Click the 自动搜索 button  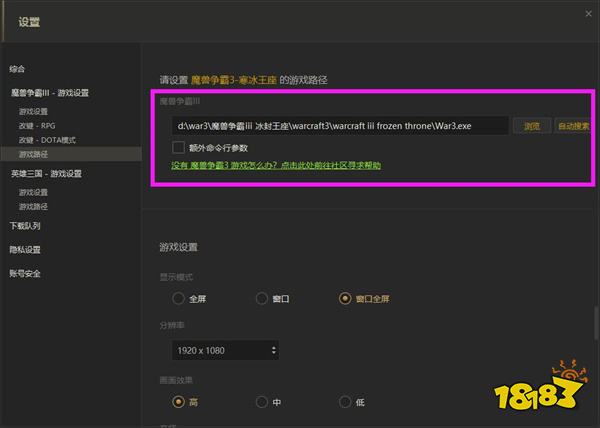(573, 126)
